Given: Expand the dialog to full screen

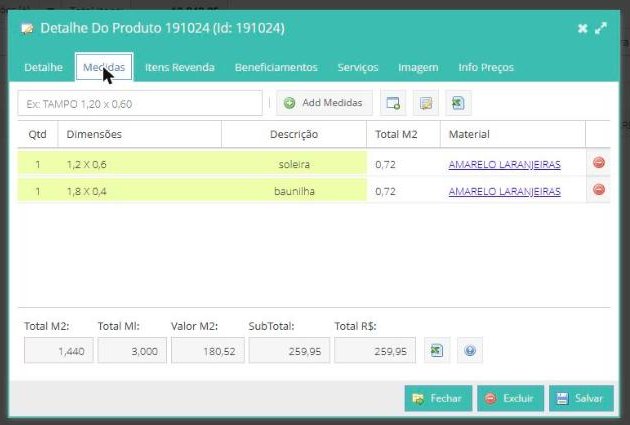Looking at the screenshot, I should 601,29.
